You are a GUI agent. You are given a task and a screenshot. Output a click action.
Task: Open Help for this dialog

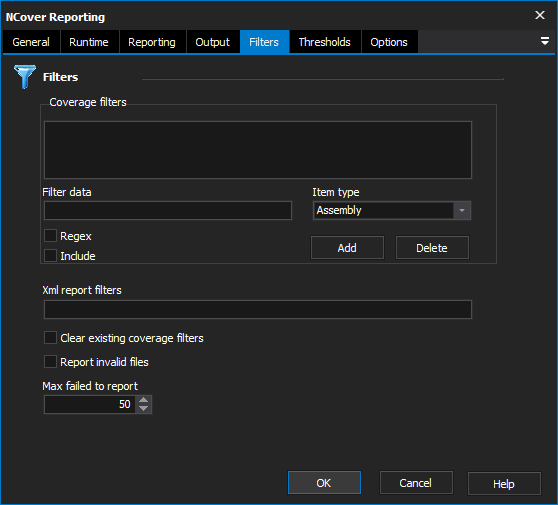point(504,484)
